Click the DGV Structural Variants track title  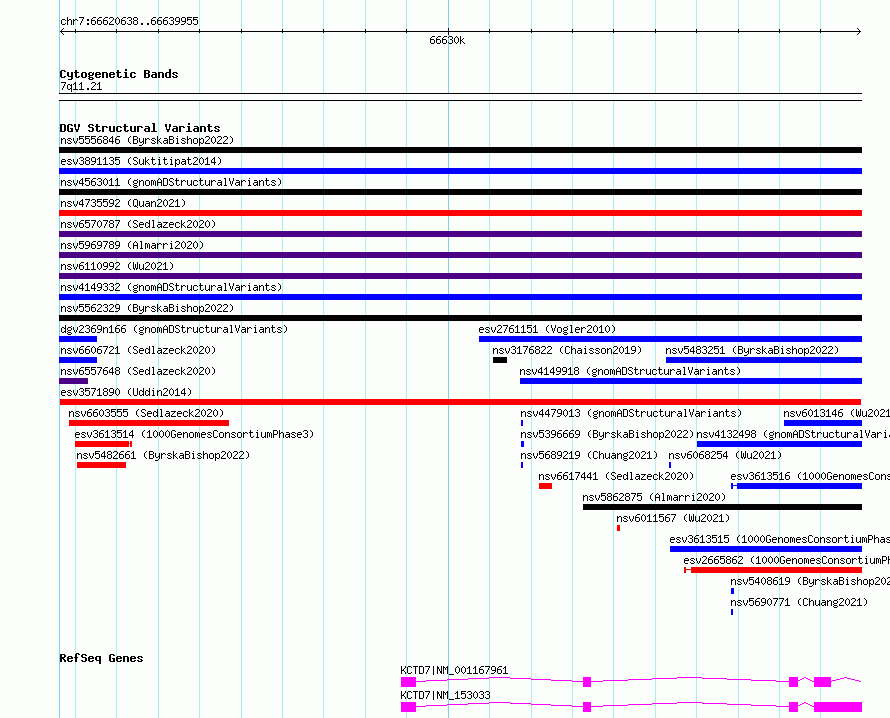140,128
